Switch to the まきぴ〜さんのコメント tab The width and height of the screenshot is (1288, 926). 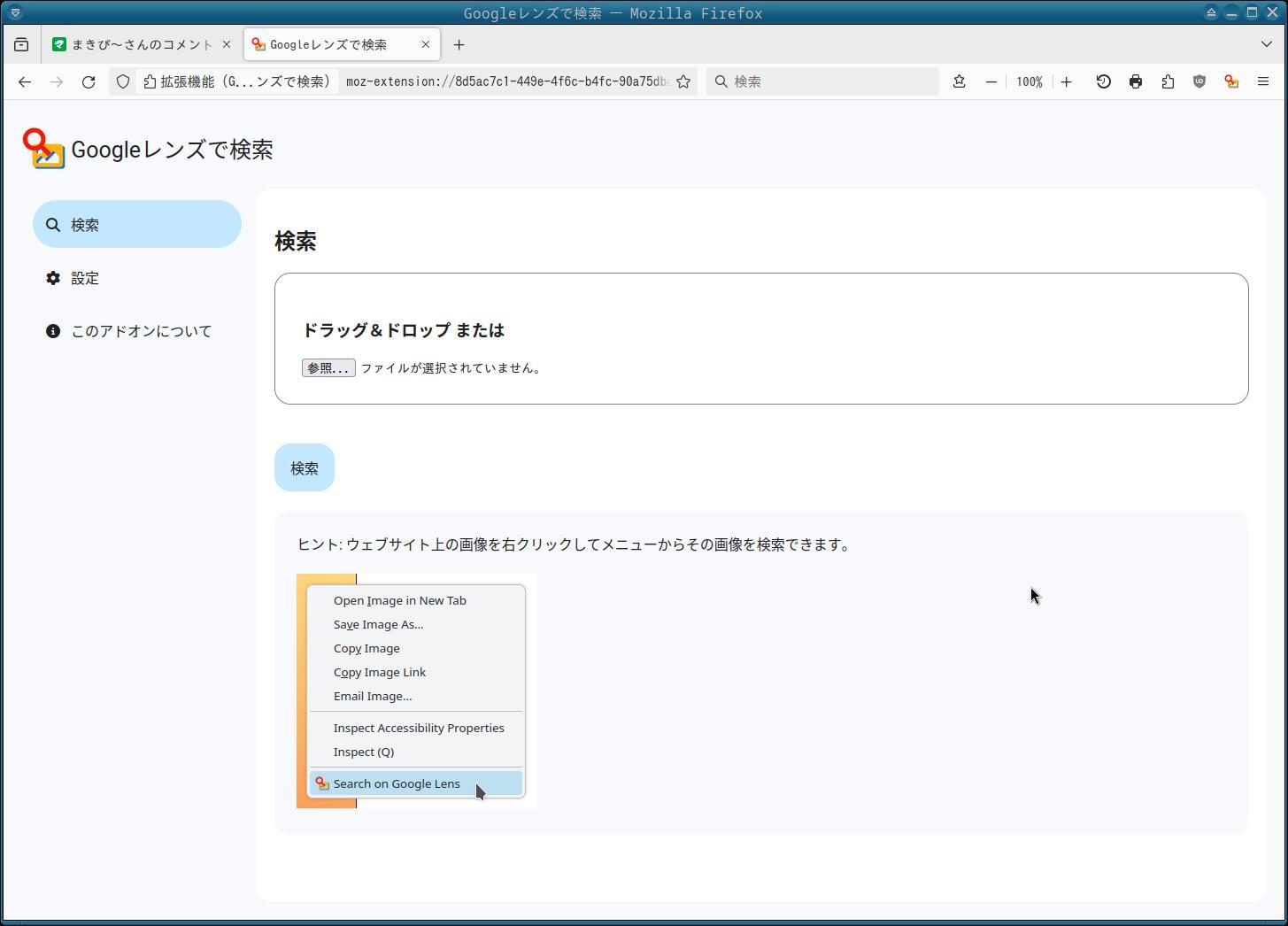140,44
